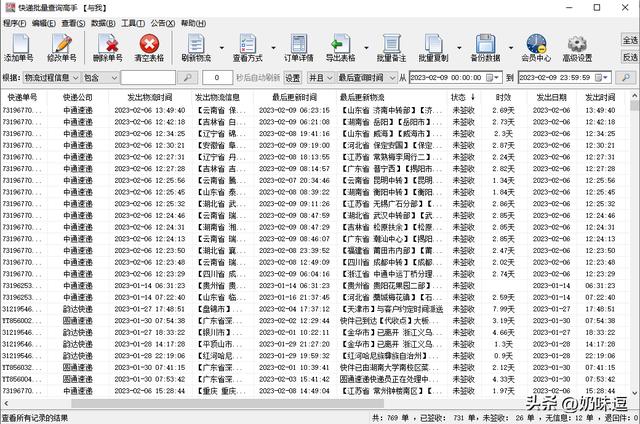Click horizontal scrollbar left arrow

6,404
